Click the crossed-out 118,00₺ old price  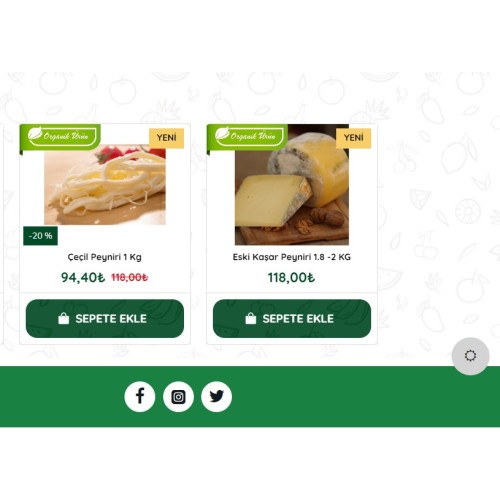coord(130,277)
